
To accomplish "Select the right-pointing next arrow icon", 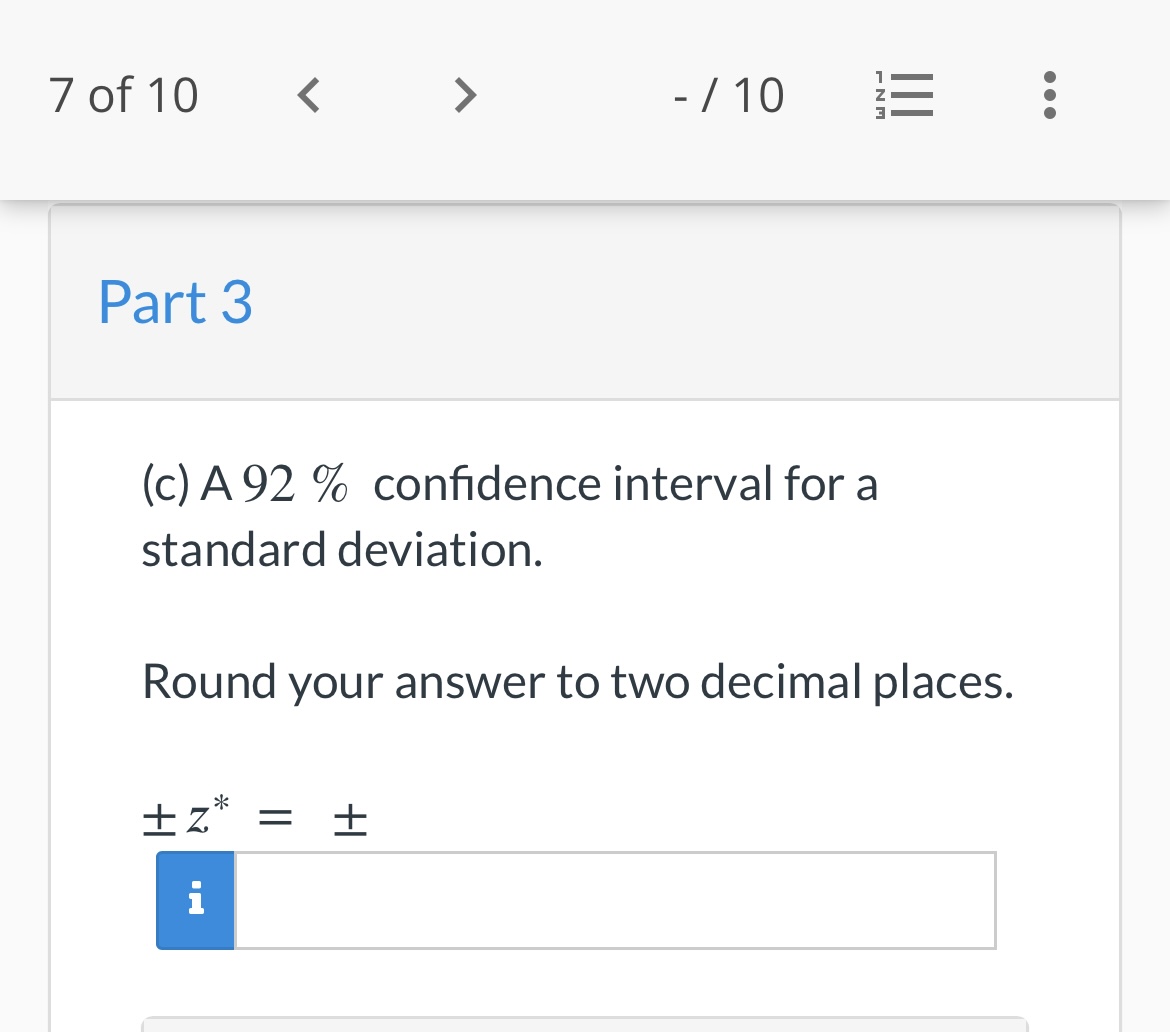I will coord(464,95).
